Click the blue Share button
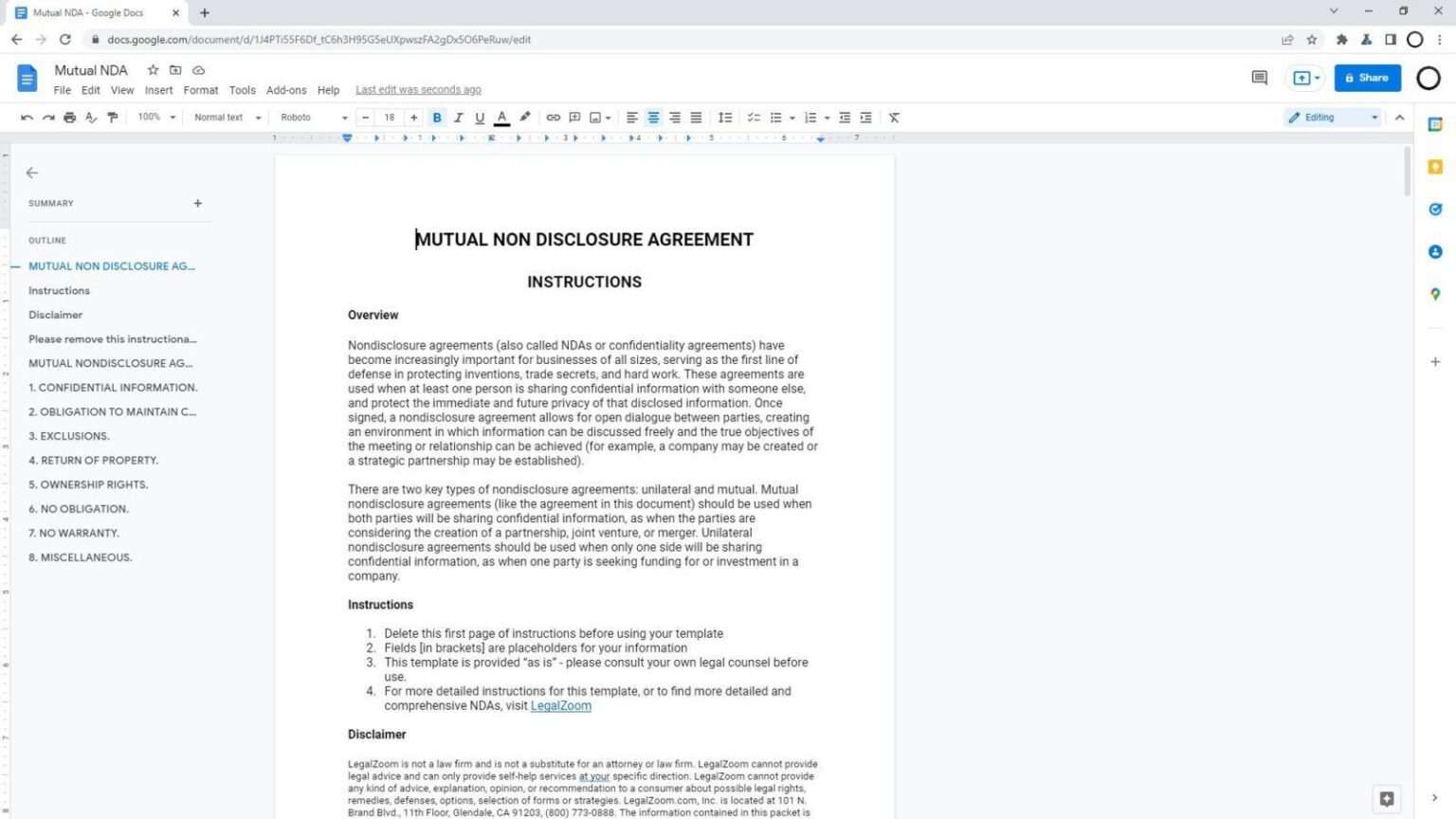The height and width of the screenshot is (819, 1456). click(x=1367, y=78)
